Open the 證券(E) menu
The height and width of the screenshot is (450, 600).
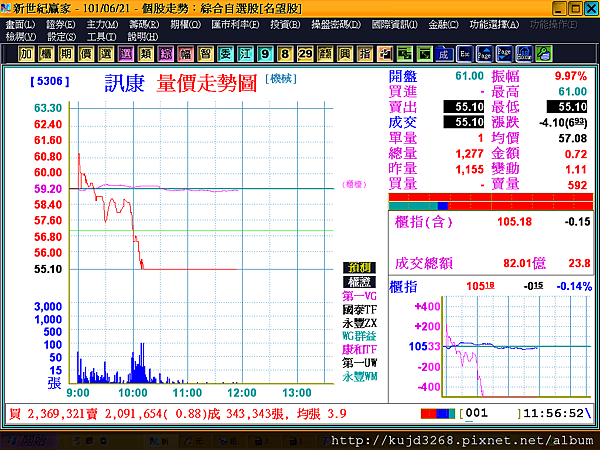(60, 25)
